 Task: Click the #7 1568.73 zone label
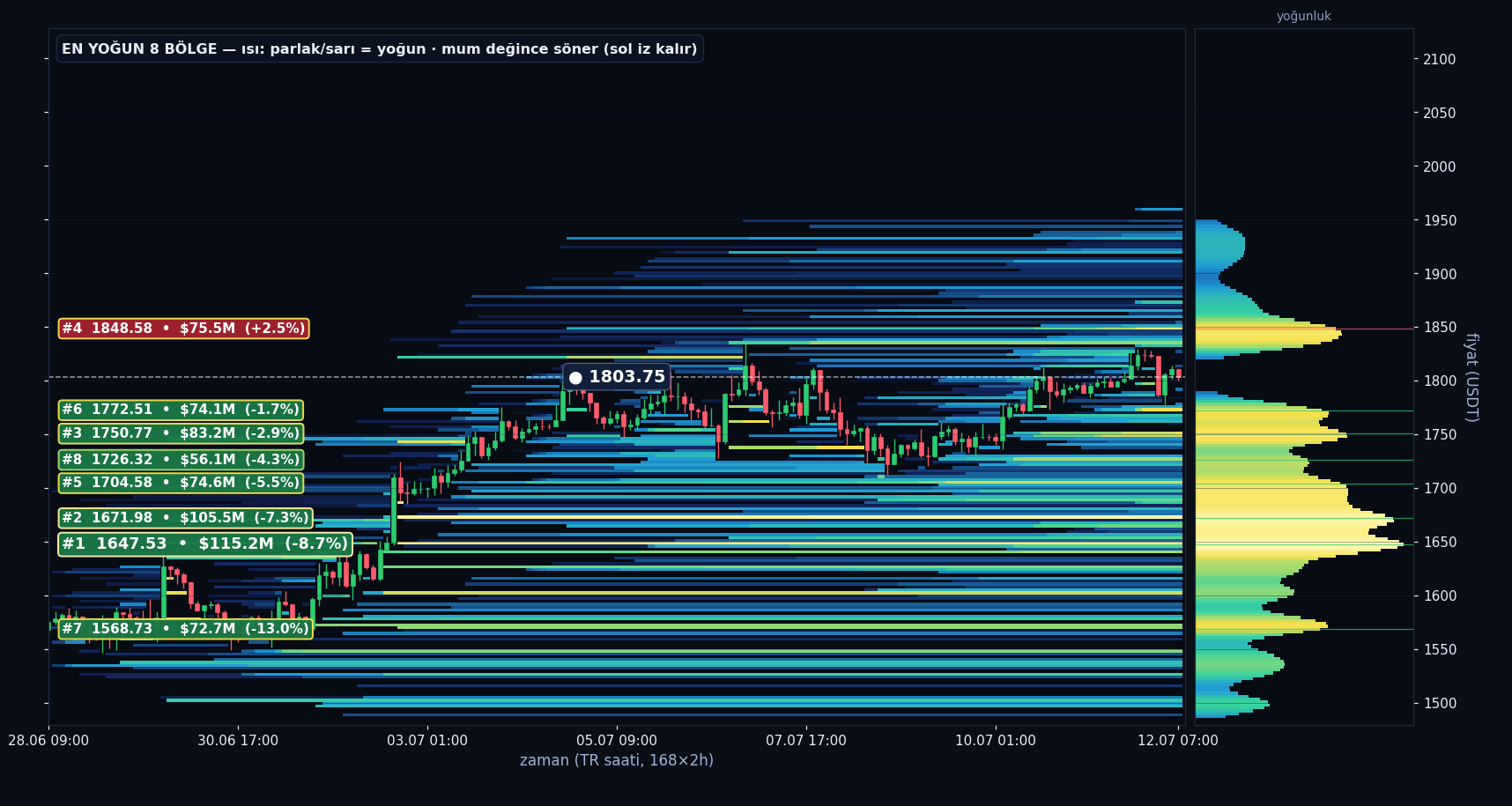point(185,629)
